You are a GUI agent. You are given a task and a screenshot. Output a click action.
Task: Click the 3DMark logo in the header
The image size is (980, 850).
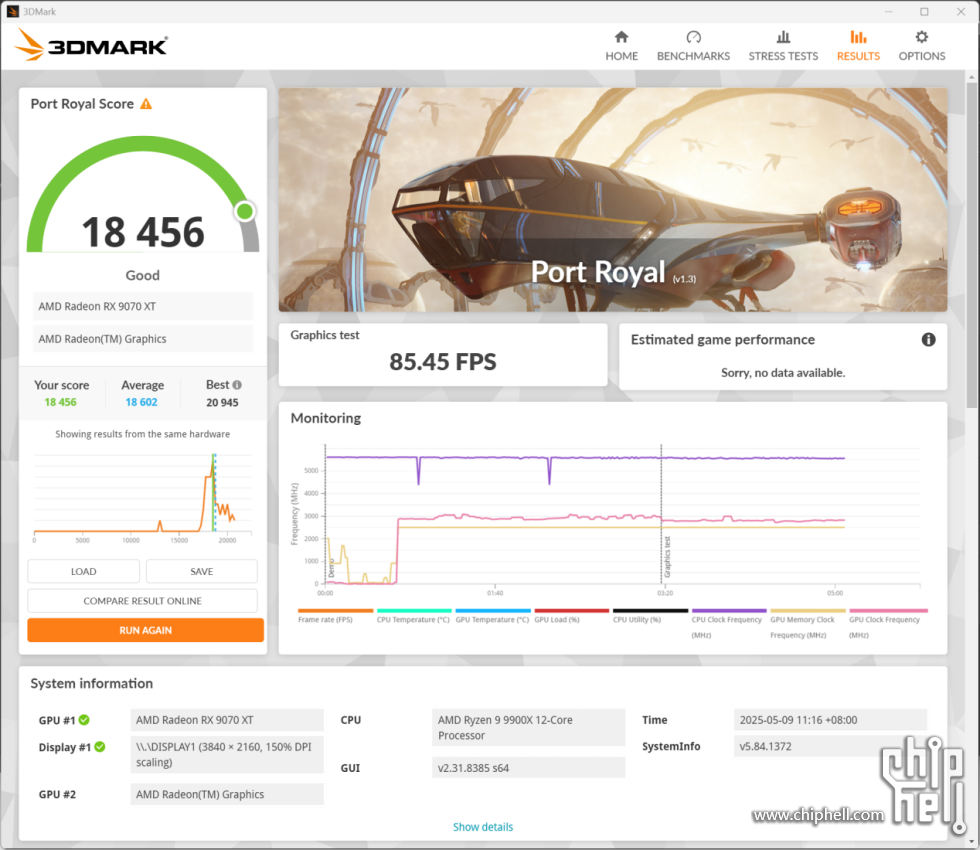point(91,45)
